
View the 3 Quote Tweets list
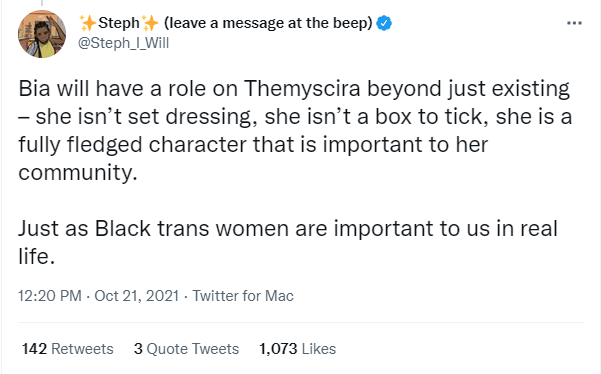coord(186,349)
